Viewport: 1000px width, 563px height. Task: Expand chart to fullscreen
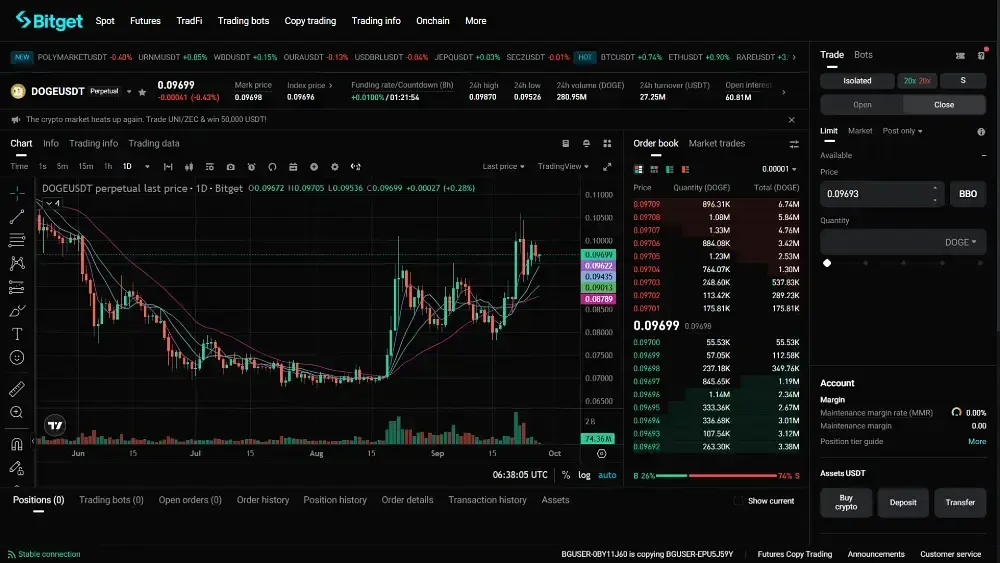607,166
